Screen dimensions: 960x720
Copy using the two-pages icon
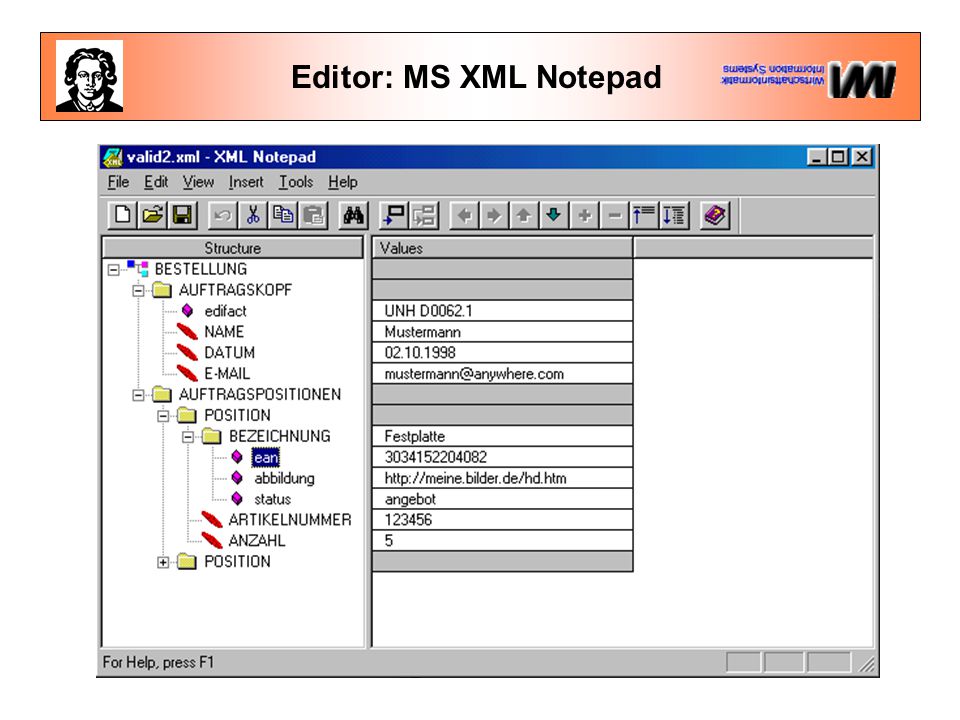[283, 216]
